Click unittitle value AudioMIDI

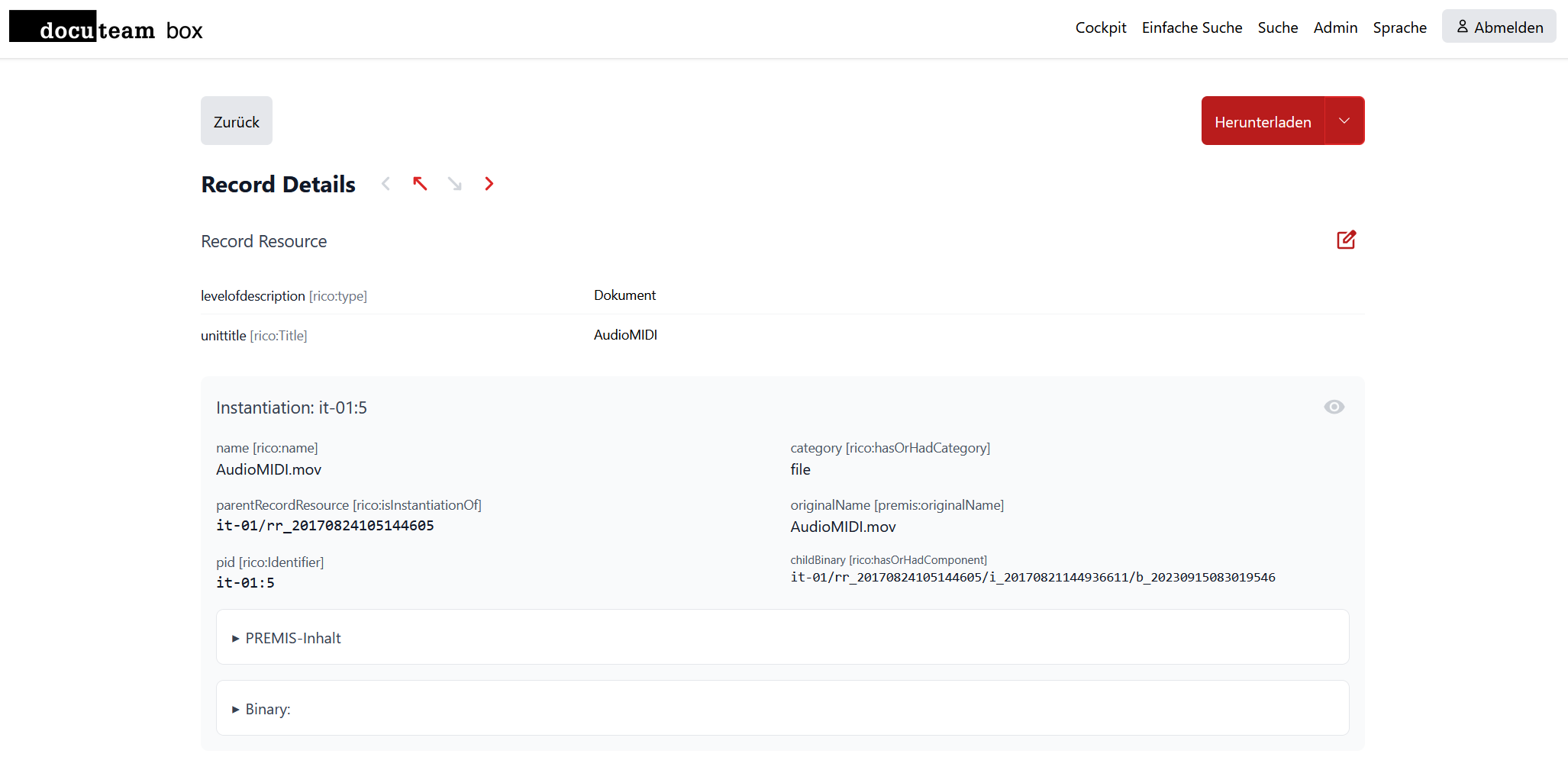(x=625, y=334)
